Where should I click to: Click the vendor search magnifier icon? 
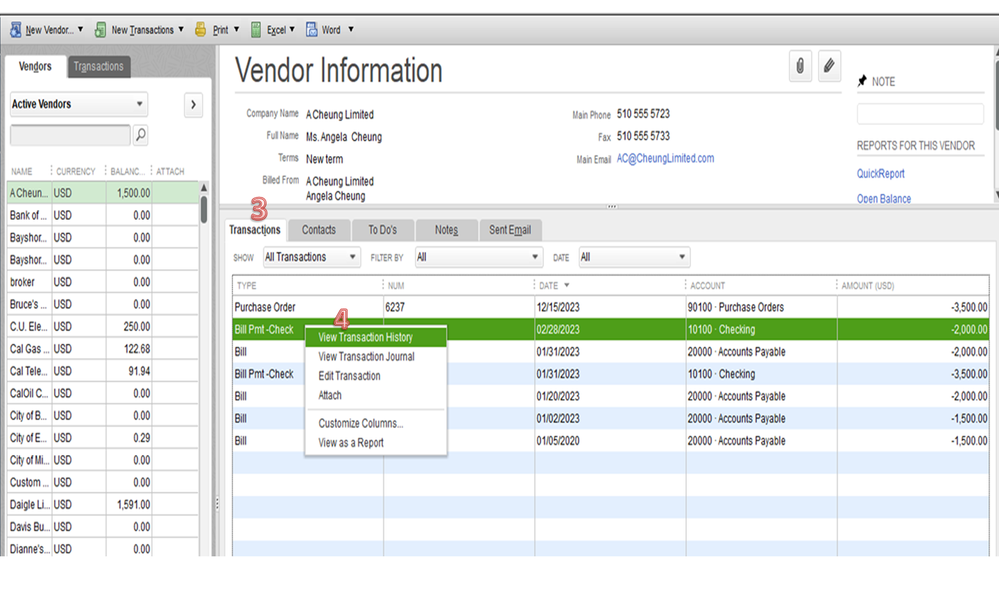click(x=141, y=134)
